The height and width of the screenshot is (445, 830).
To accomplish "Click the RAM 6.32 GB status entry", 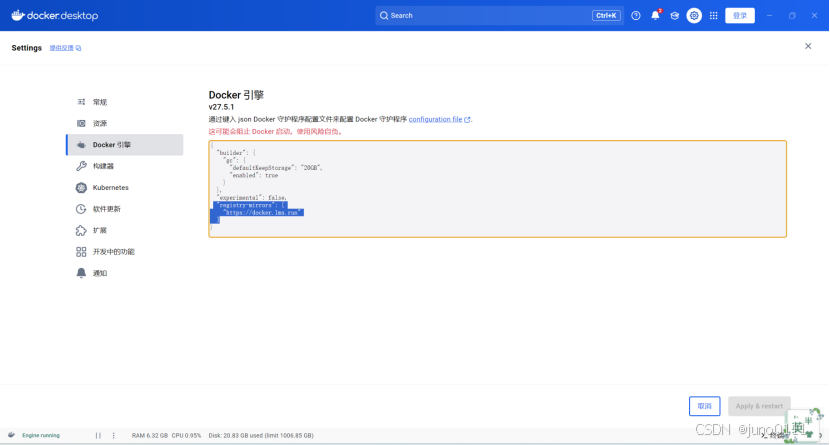I will (x=149, y=435).
